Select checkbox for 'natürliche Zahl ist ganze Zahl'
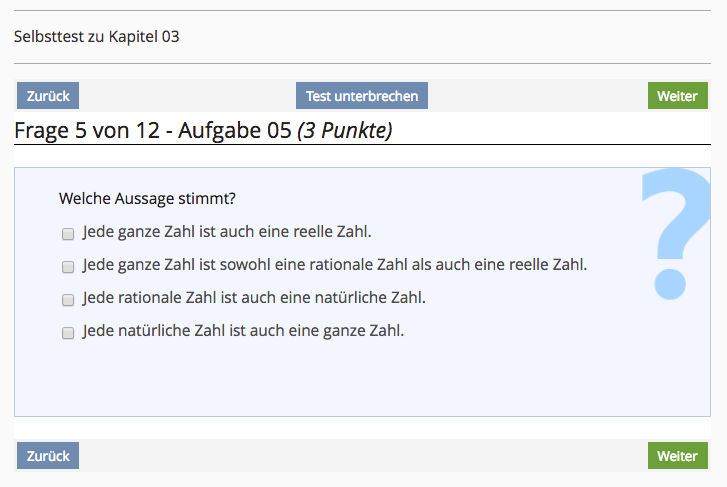This screenshot has height=487, width=727. tap(68, 333)
